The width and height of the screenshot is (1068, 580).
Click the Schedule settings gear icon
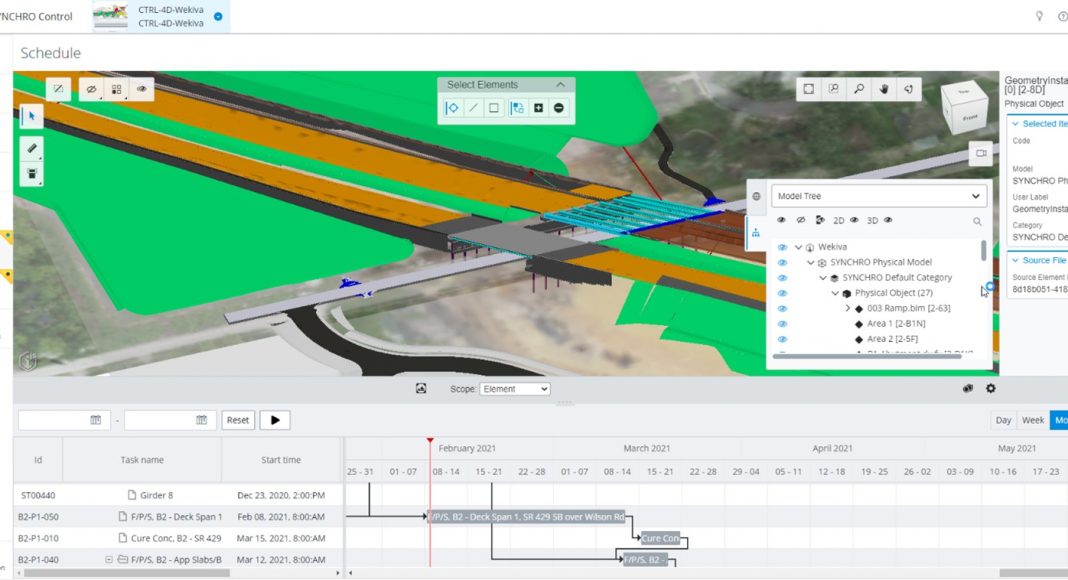pyautogui.click(x=991, y=389)
